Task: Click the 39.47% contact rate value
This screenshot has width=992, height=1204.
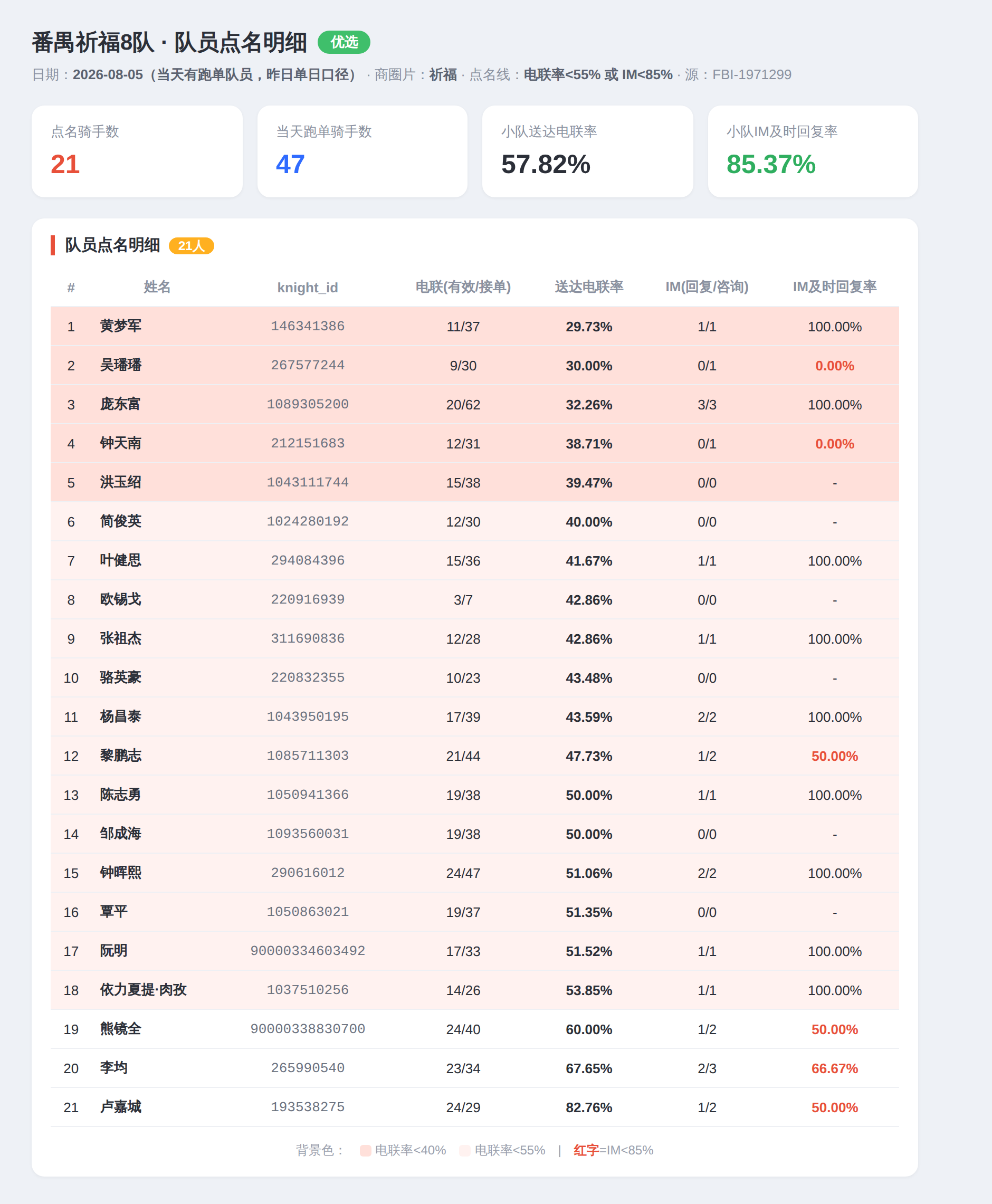Action: point(588,483)
